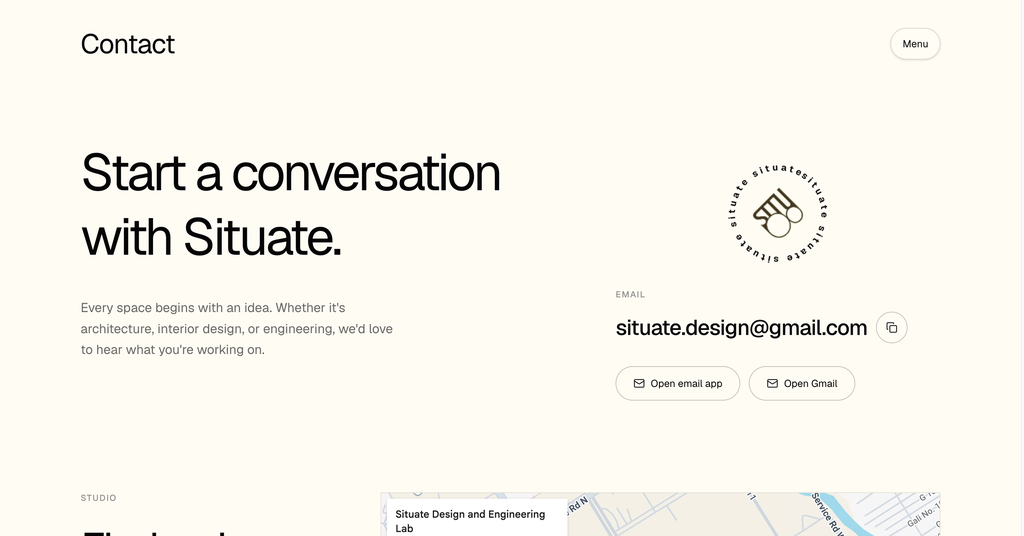The height and width of the screenshot is (536, 1024).
Task: Click the envelope icon in Open Gmail
Action: click(772, 383)
